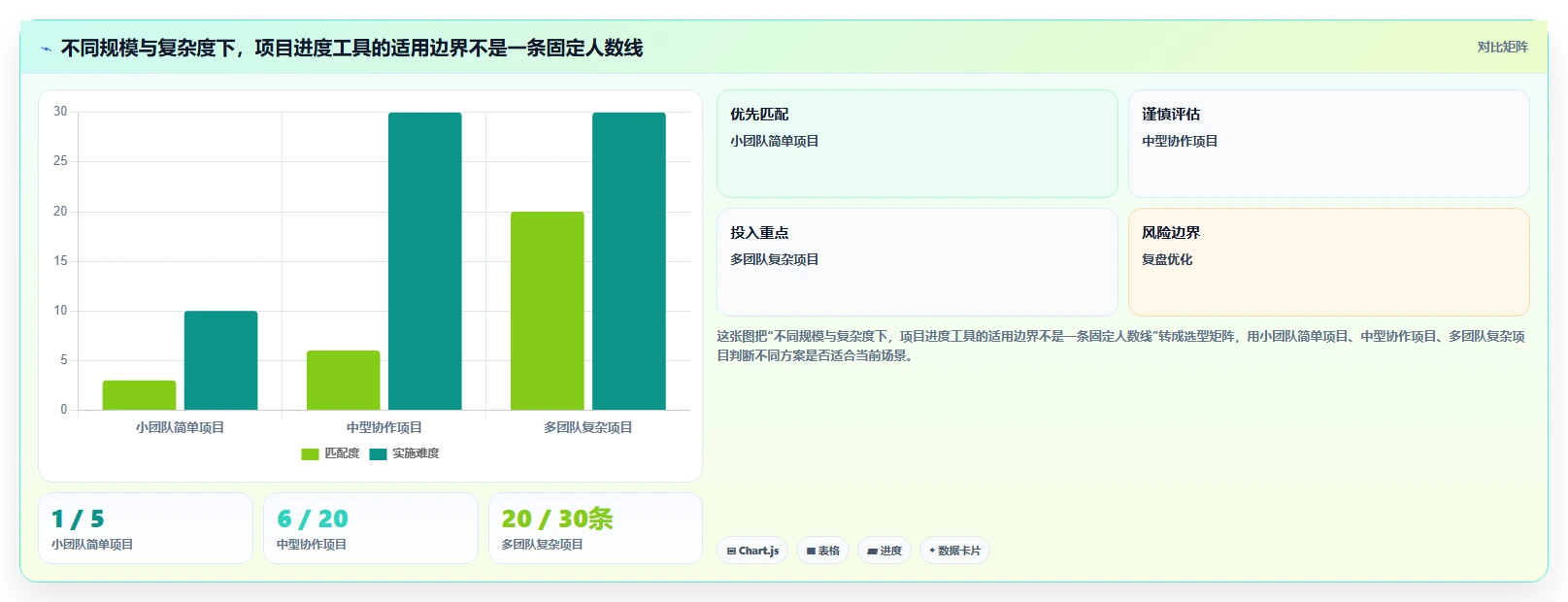The width and height of the screenshot is (1568, 602).
Task: Click the 实施难度 bar for 小团队简单项目
Action: tap(220, 360)
